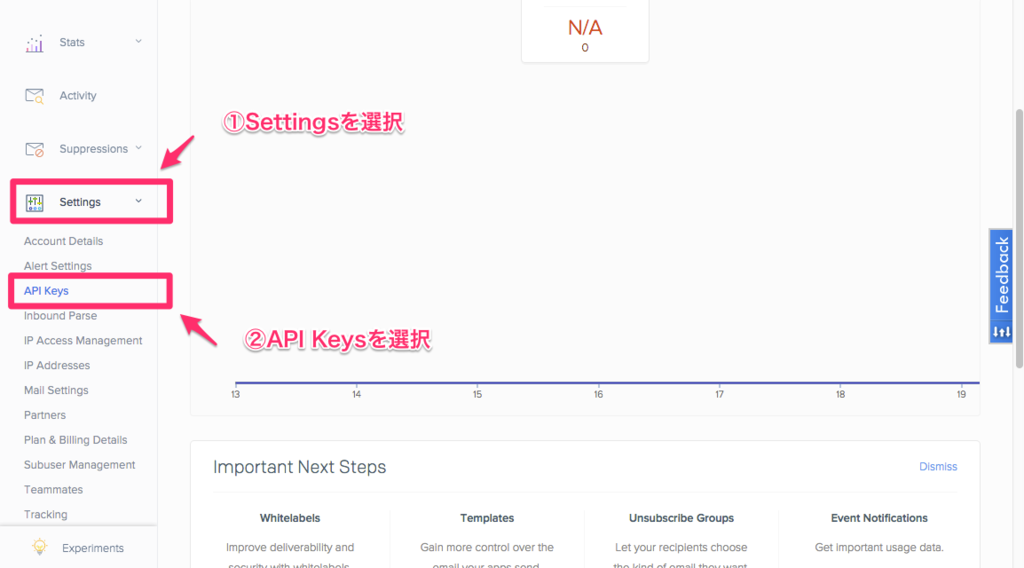Open API Keys in Settings submenu
The width and height of the screenshot is (1024, 568).
[46, 291]
